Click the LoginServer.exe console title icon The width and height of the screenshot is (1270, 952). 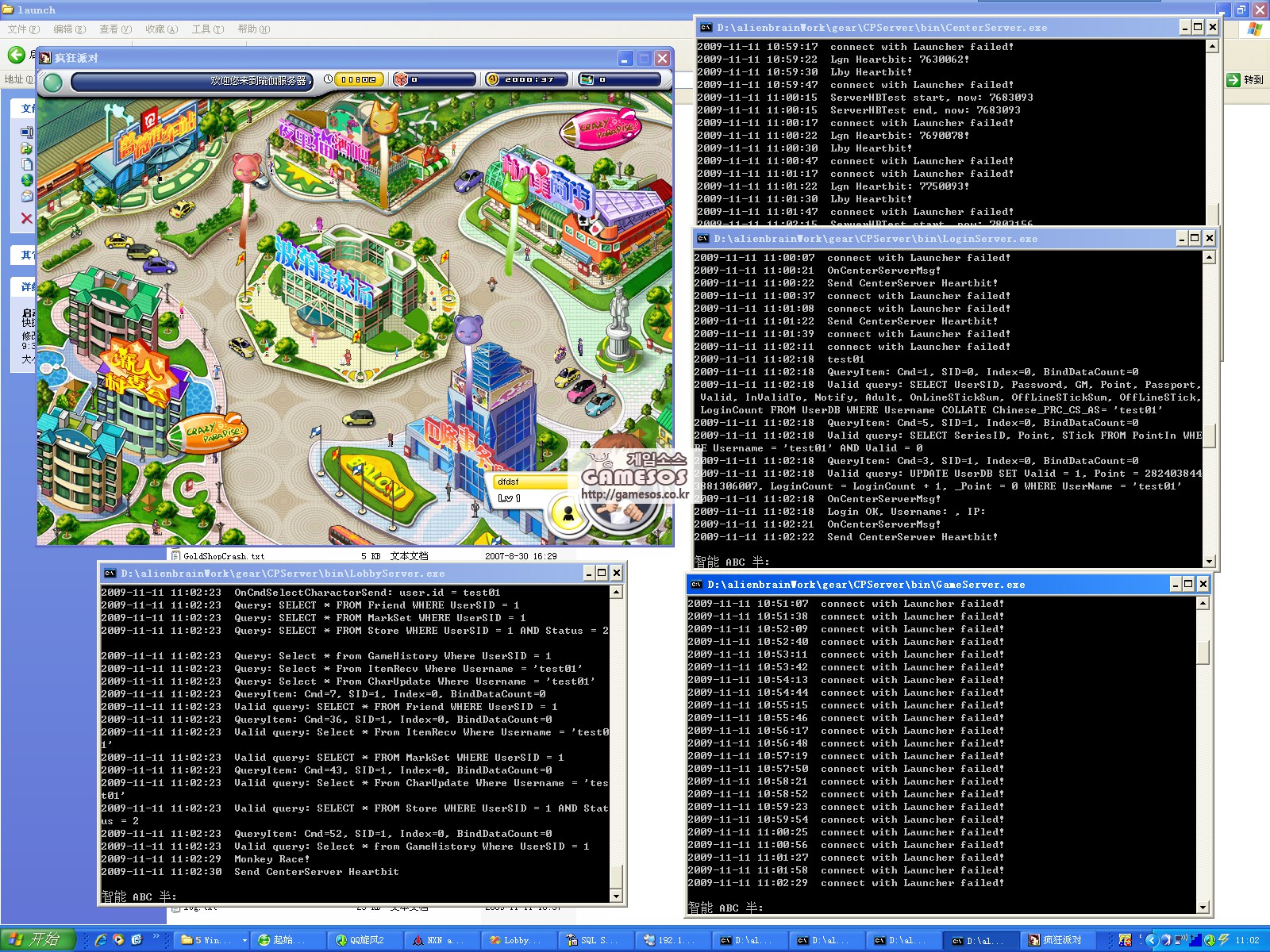702,238
